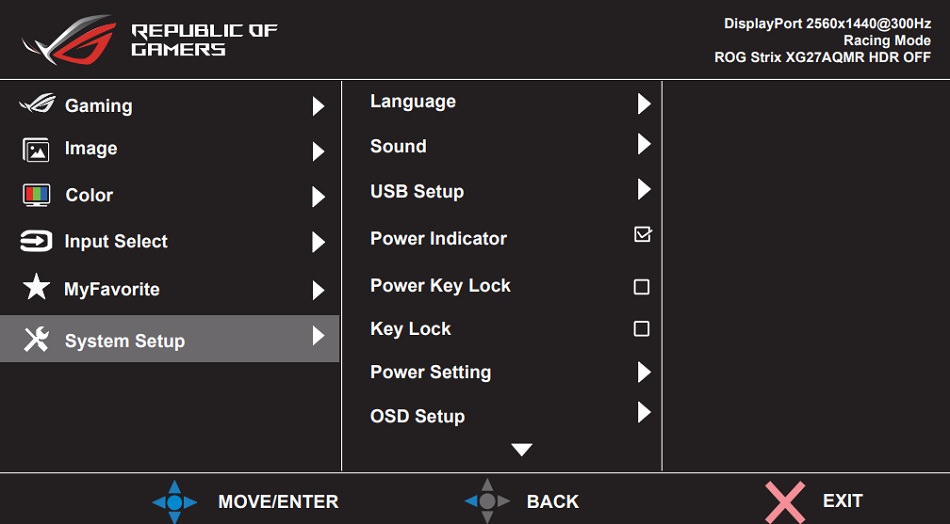Enable the Power Key Lock checkbox
Viewport: 950px width, 524px height.
point(642,287)
